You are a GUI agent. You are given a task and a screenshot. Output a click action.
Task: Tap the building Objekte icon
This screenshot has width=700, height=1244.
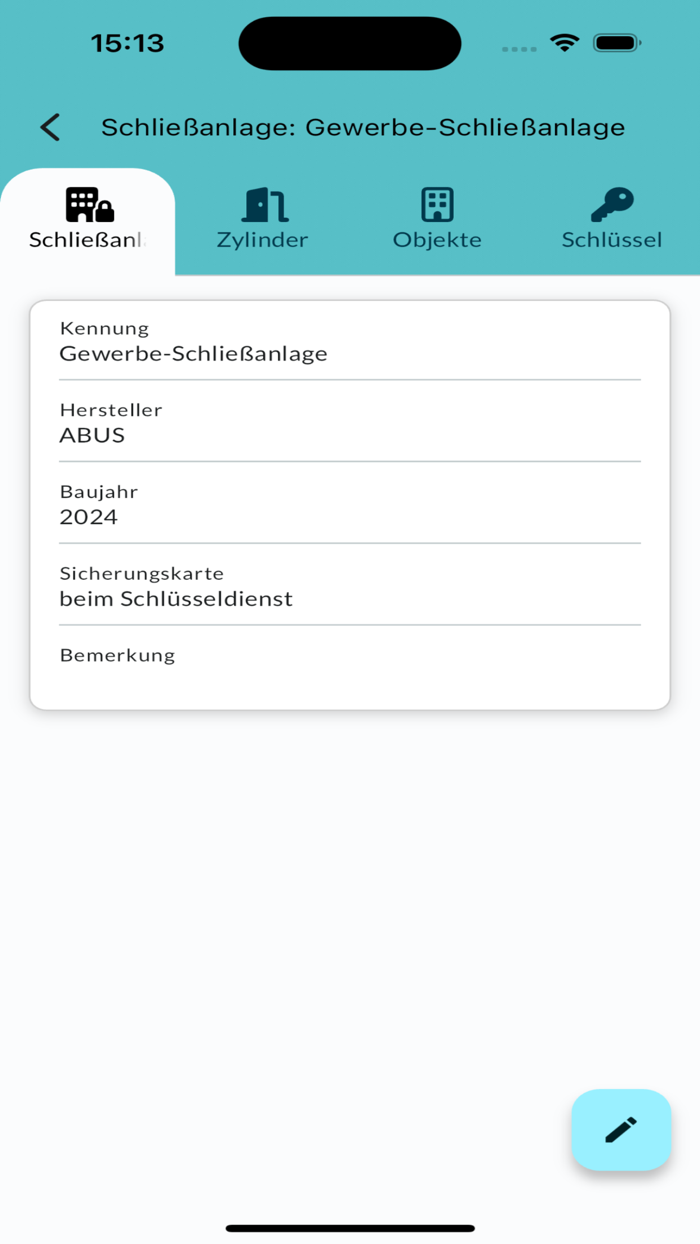pos(437,202)
